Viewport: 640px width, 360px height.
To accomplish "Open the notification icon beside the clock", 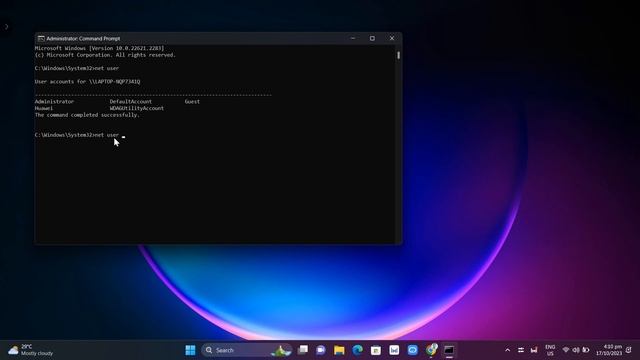I will (629, 350).
